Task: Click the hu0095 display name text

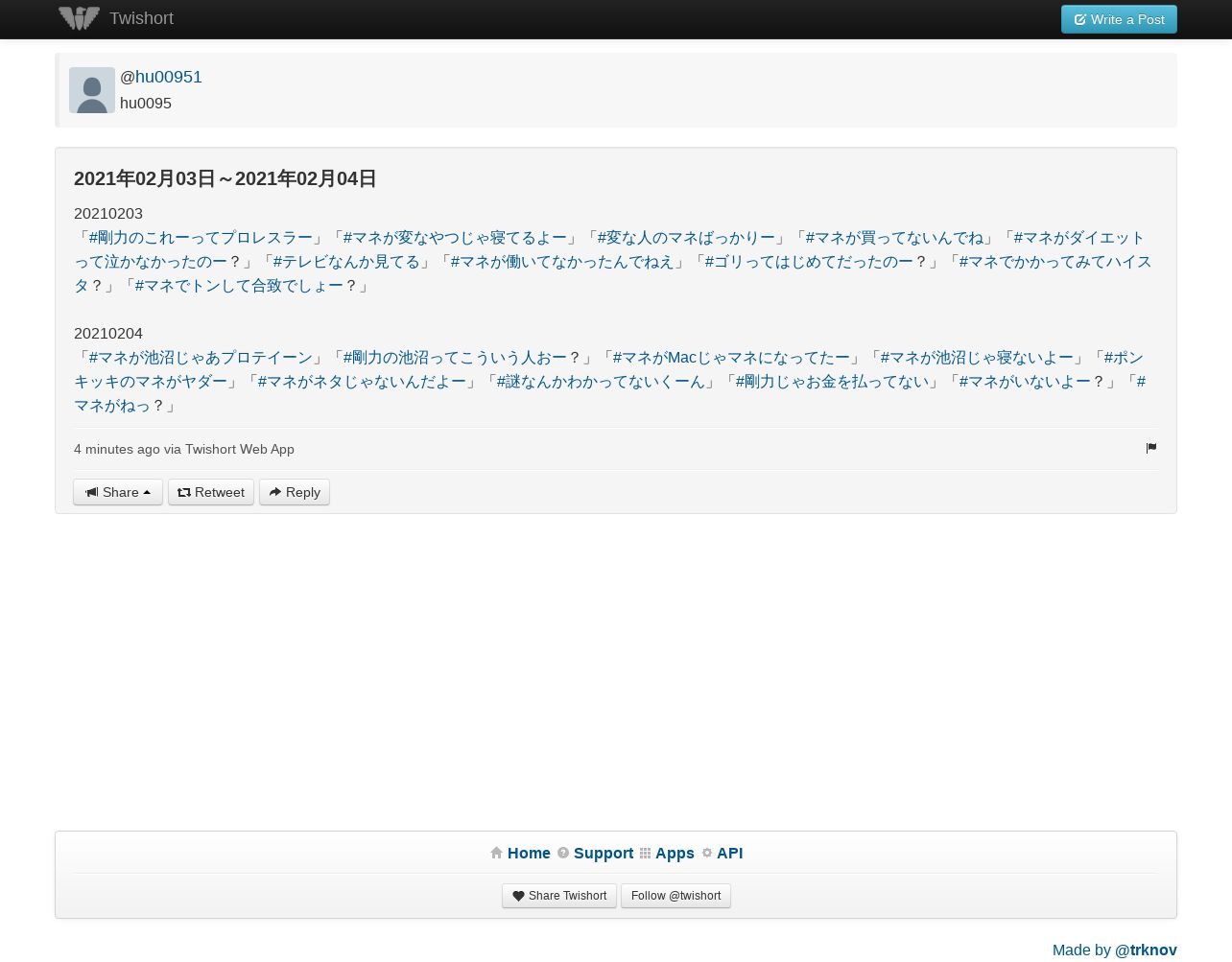Action: (x=146, y=103)
